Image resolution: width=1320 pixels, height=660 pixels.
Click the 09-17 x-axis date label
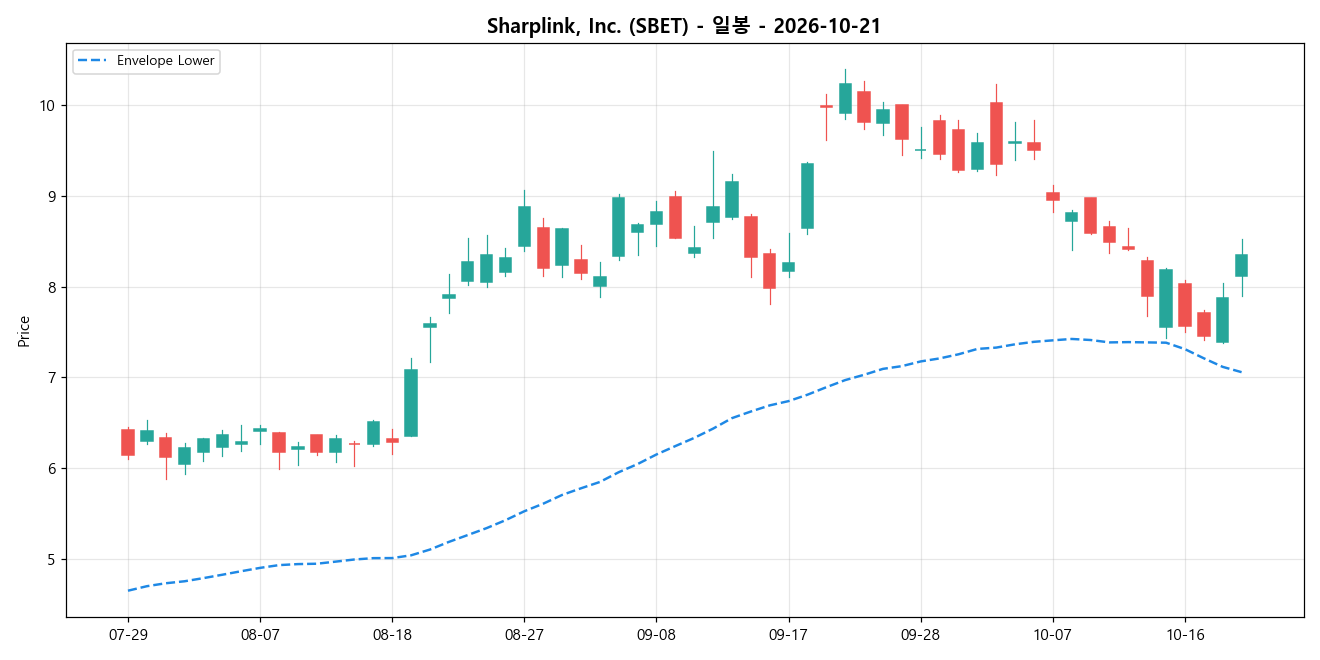788,634
